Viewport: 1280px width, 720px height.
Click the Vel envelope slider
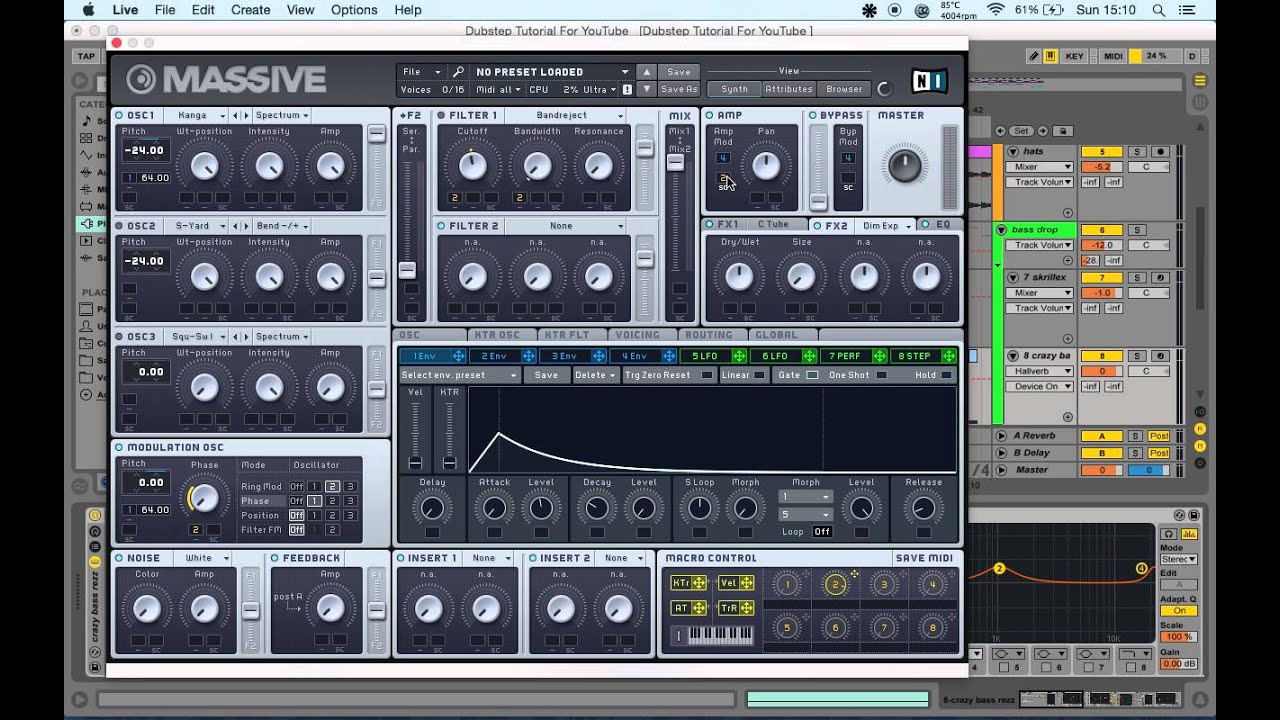416,433
